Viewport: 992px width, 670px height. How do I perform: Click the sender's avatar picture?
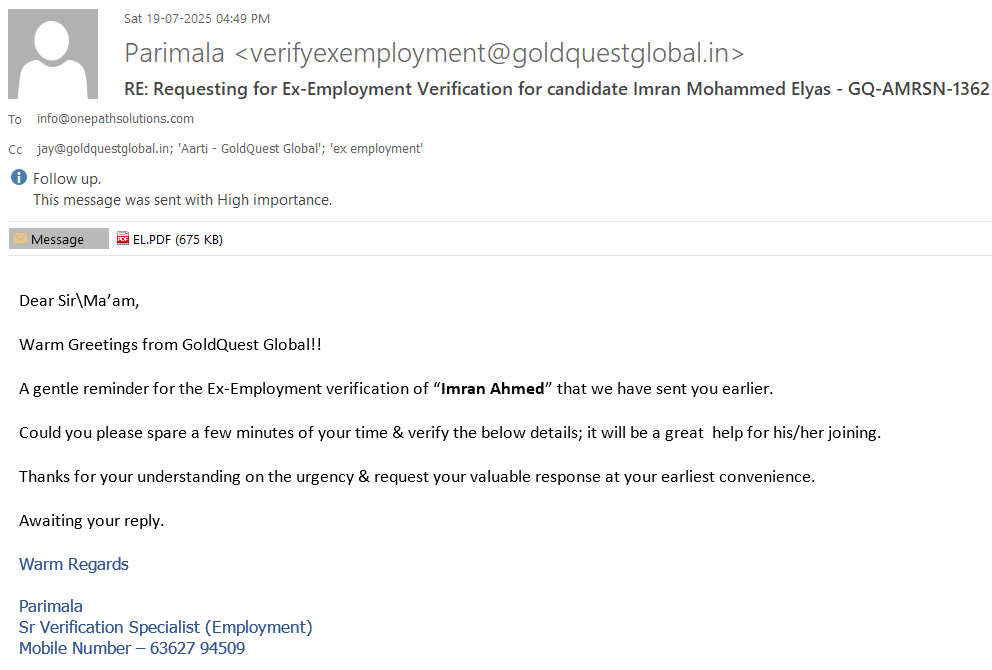click(53, 54)
